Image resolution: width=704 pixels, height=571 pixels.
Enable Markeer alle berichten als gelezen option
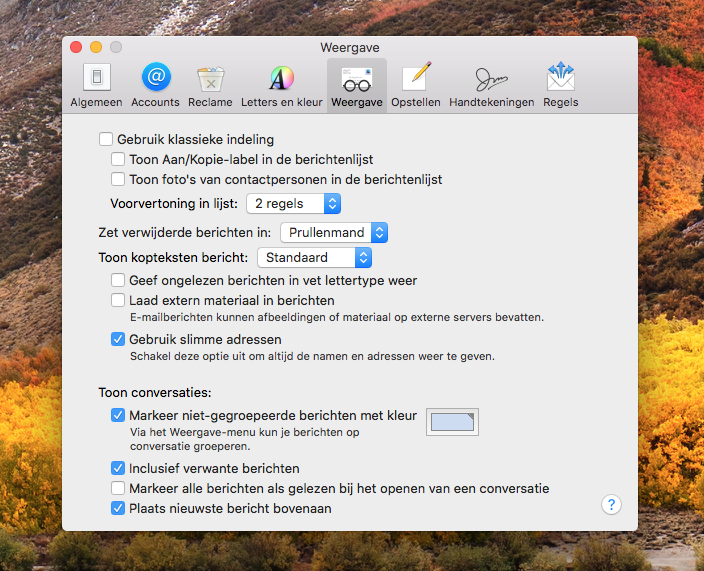point(118,488)
